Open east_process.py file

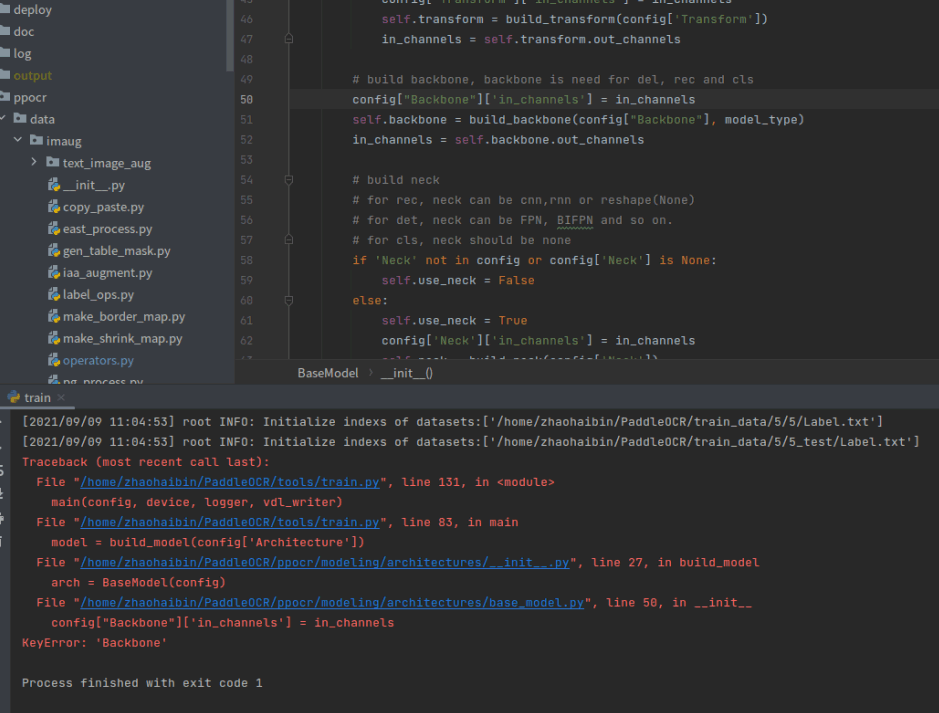coord(107,229)
